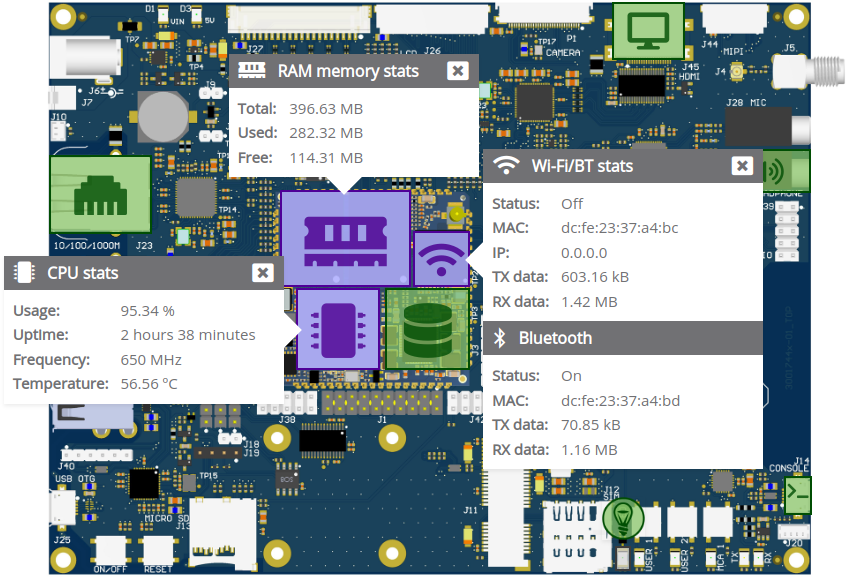Screen dimensions: 848x579
Task: Open the console terminal icon
Action: (x=797, y=495)
